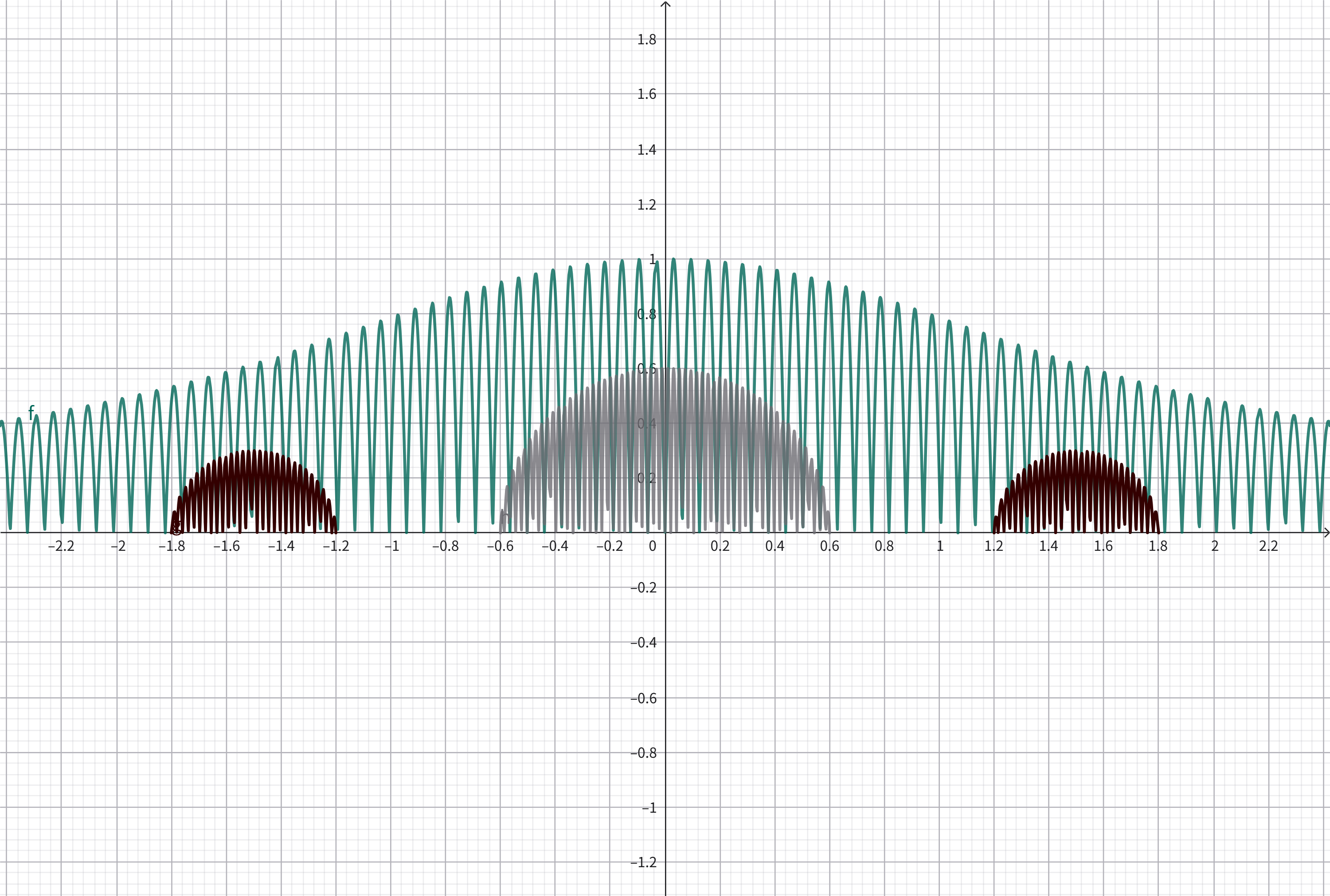
Task: Click the '1.6' label on y-axis
Action: pyautogui.click(x=646, y=94)
